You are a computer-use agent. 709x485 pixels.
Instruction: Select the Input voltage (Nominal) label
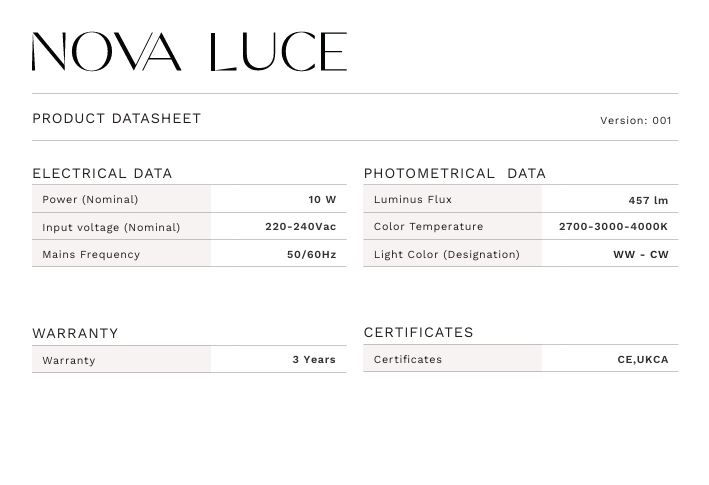111,227
